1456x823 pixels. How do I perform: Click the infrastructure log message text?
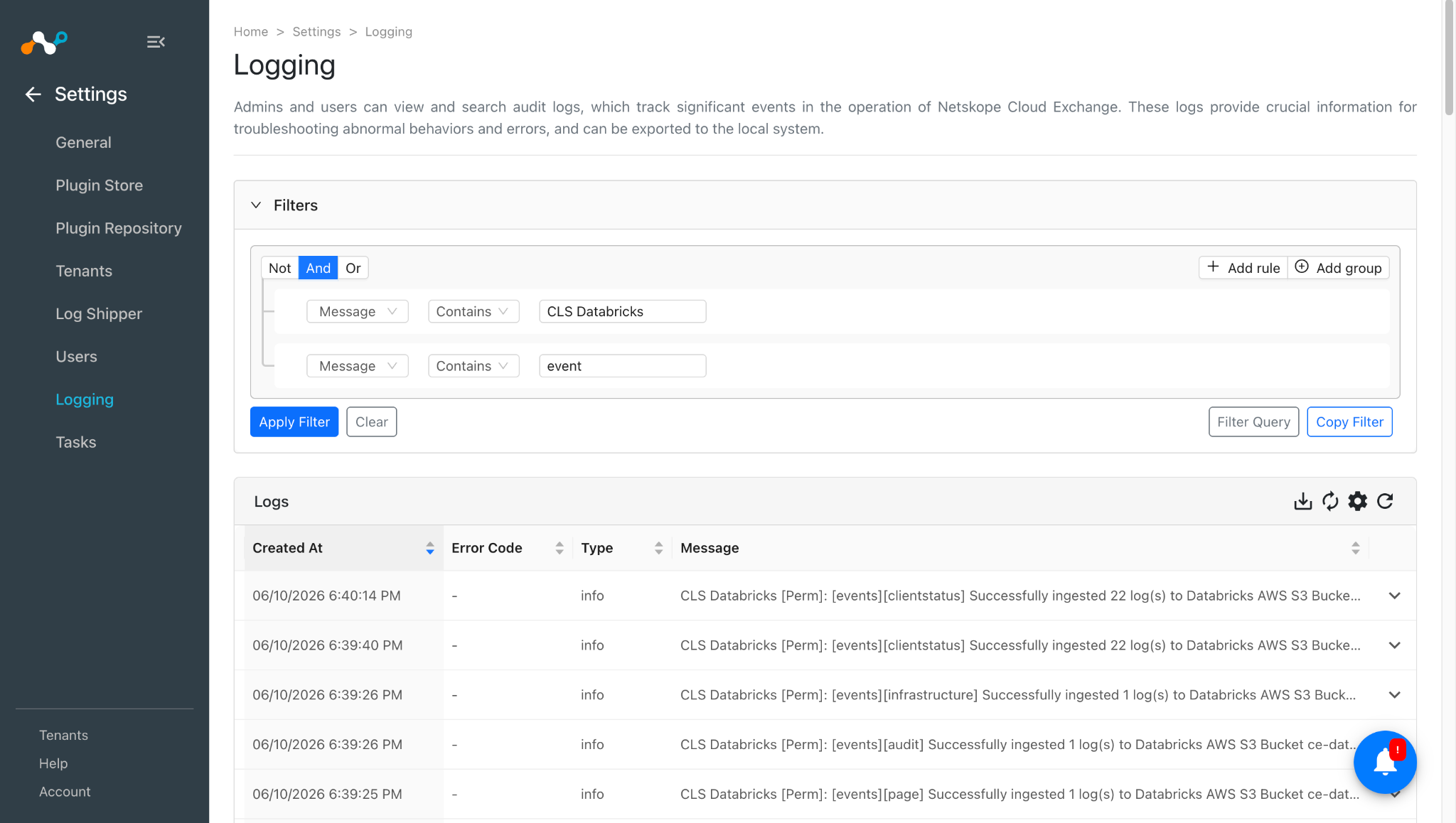pyautogui.click(x=1018, y=695)
